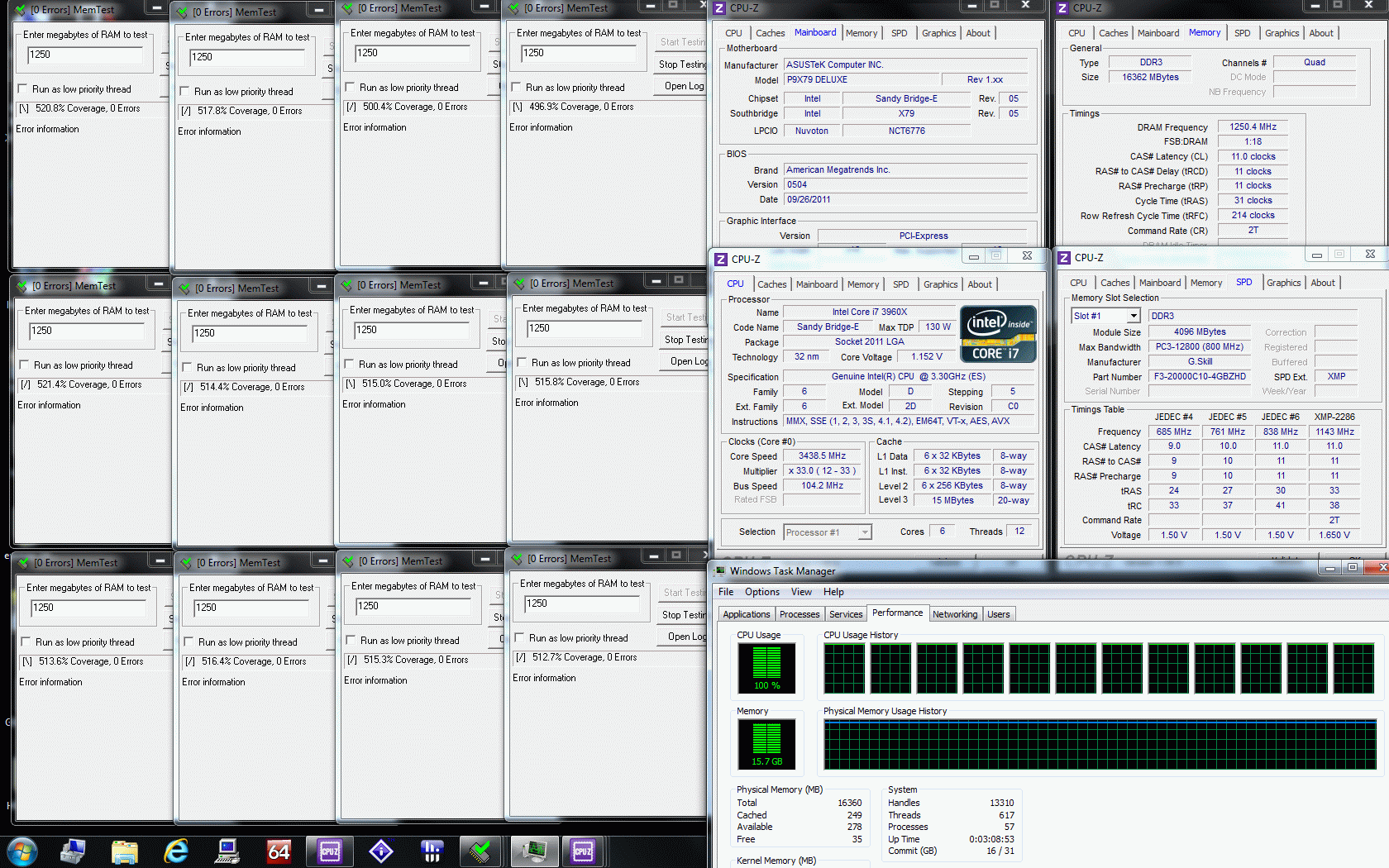Select the Task Manager taskbar button

533,851
